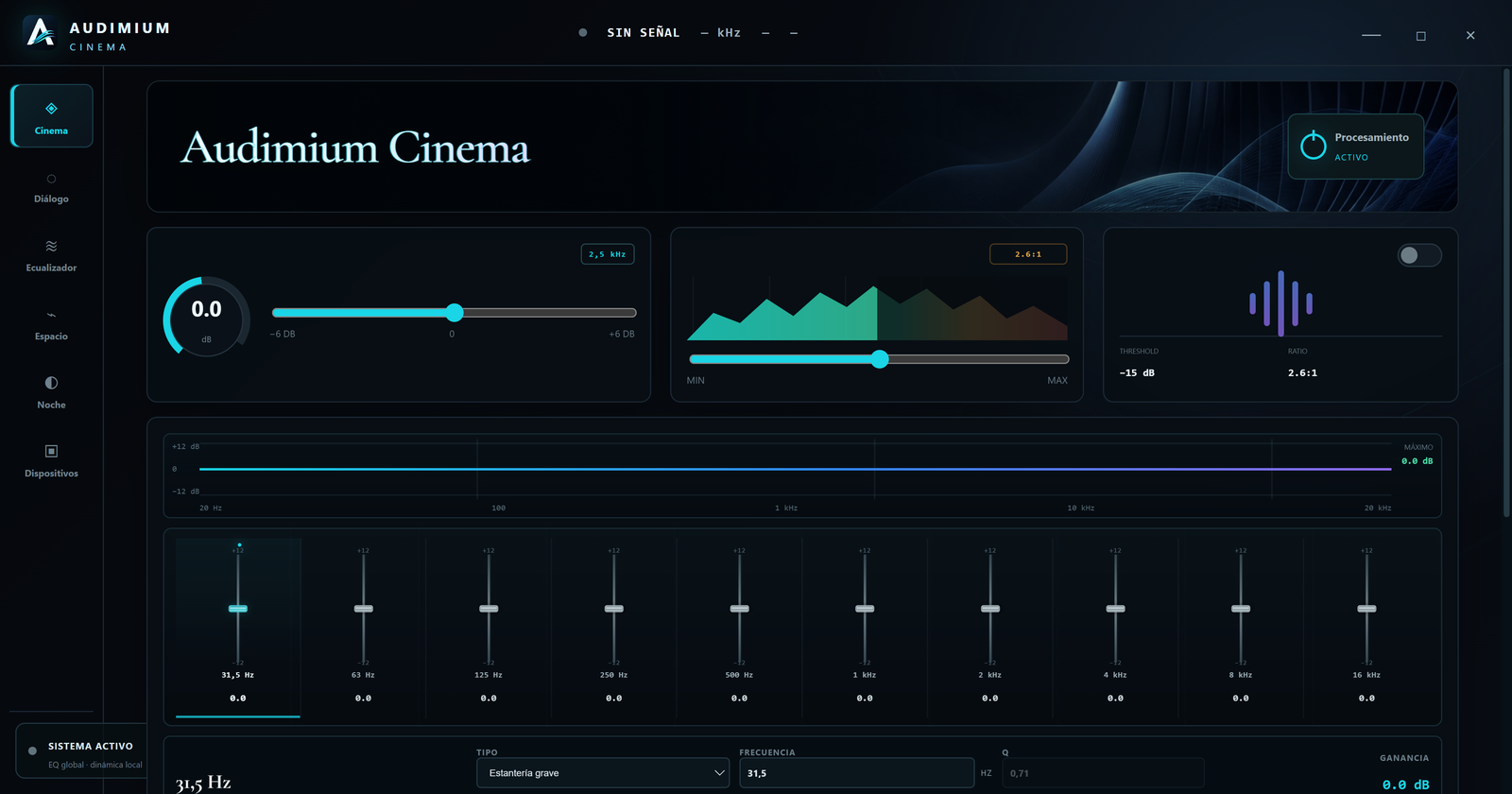The image size is (1512, 794).
Task: Select the 500 Hz band fader
Action: [x=740, y=609]
